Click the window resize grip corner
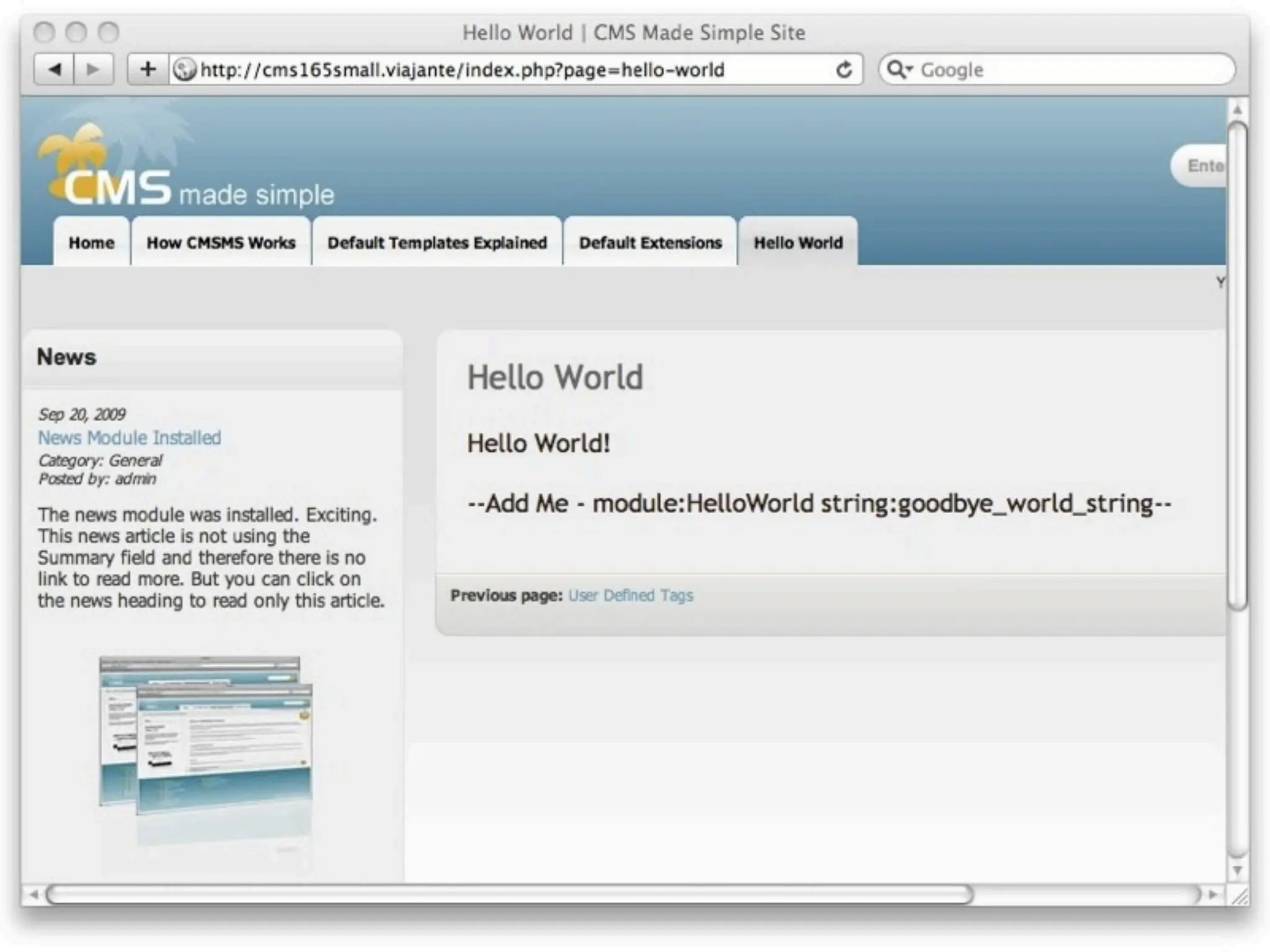This screenshot has height=952, width=1270. click(1238, 895)
